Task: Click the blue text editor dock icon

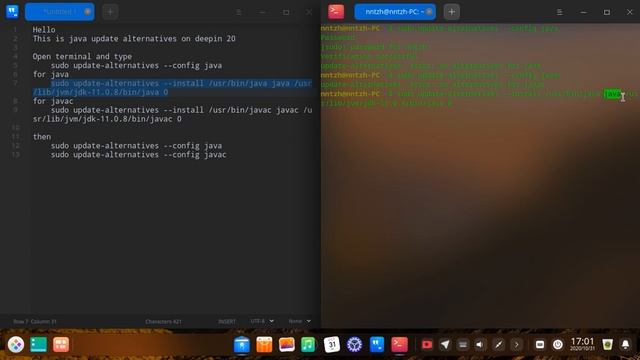Action: [x=377, y=344]
